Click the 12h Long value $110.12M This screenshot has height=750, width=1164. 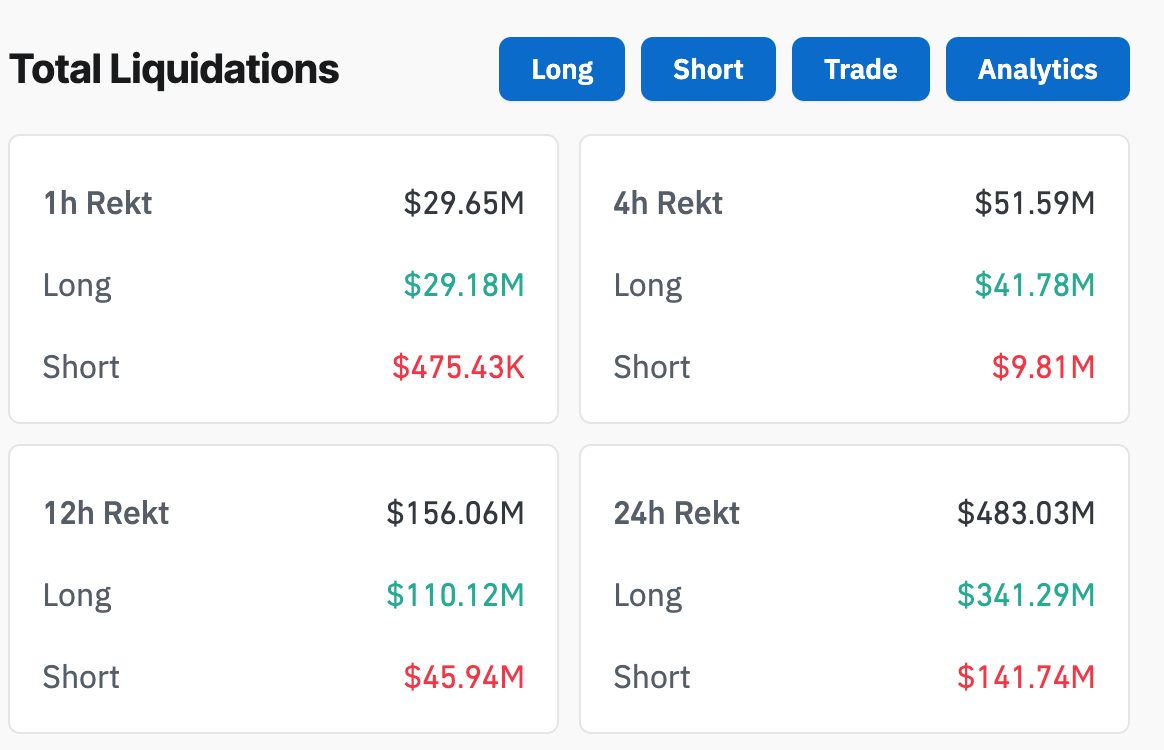click(x=455, y=595)
